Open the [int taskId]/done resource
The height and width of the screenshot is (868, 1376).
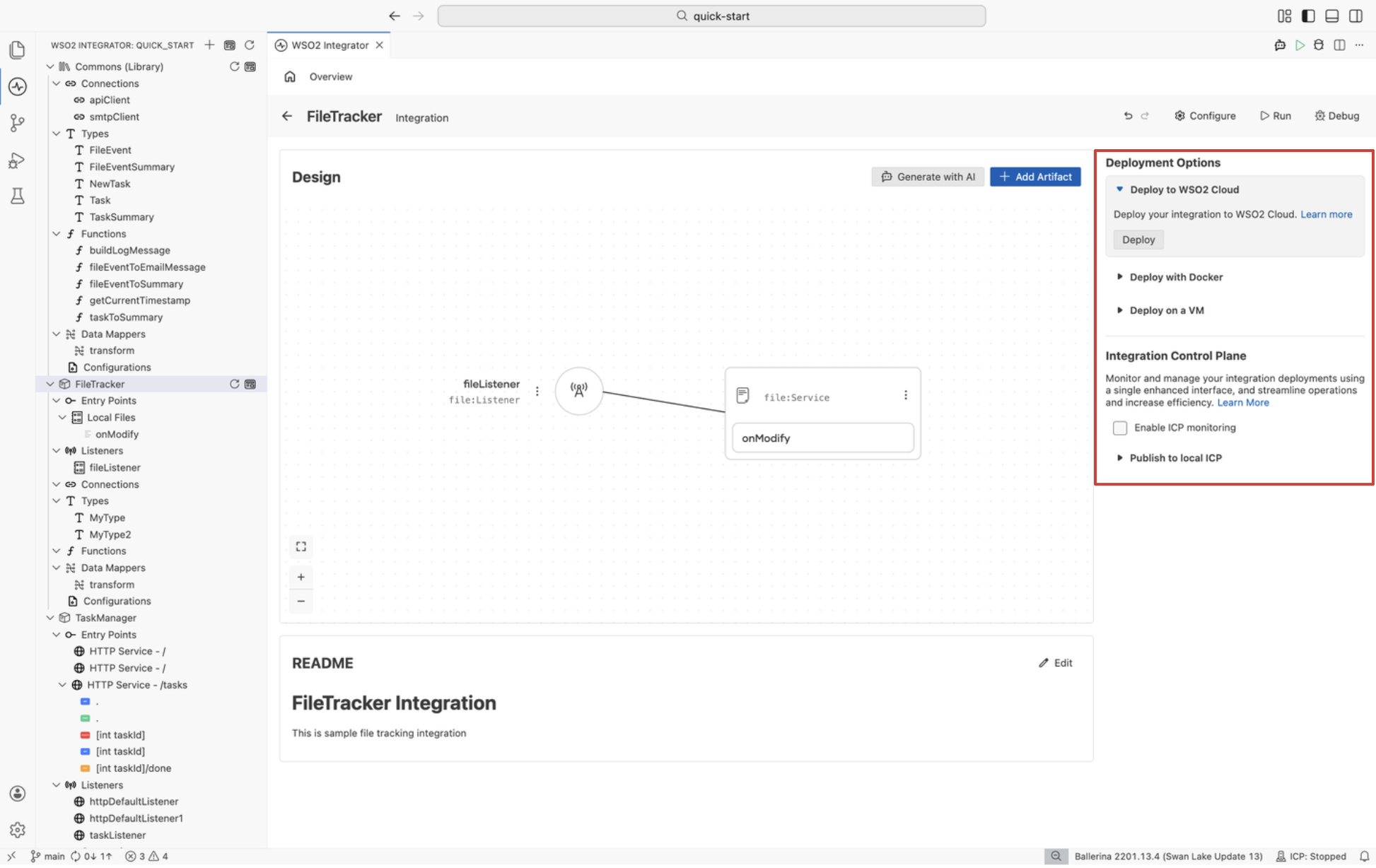coord(134,768)
